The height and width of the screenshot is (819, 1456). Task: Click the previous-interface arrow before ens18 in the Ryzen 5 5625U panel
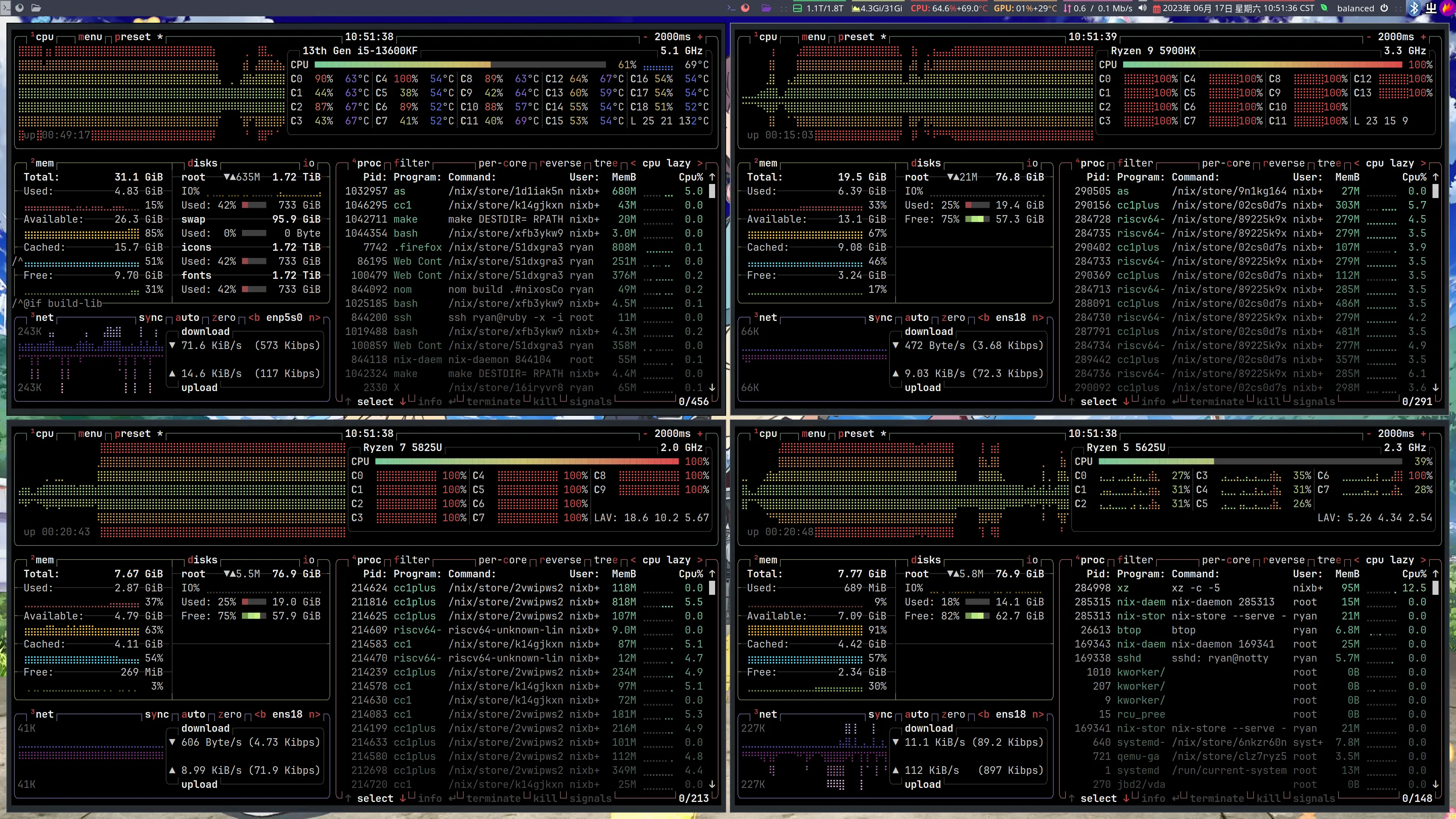pyautogui.click(x=984, y=714)
